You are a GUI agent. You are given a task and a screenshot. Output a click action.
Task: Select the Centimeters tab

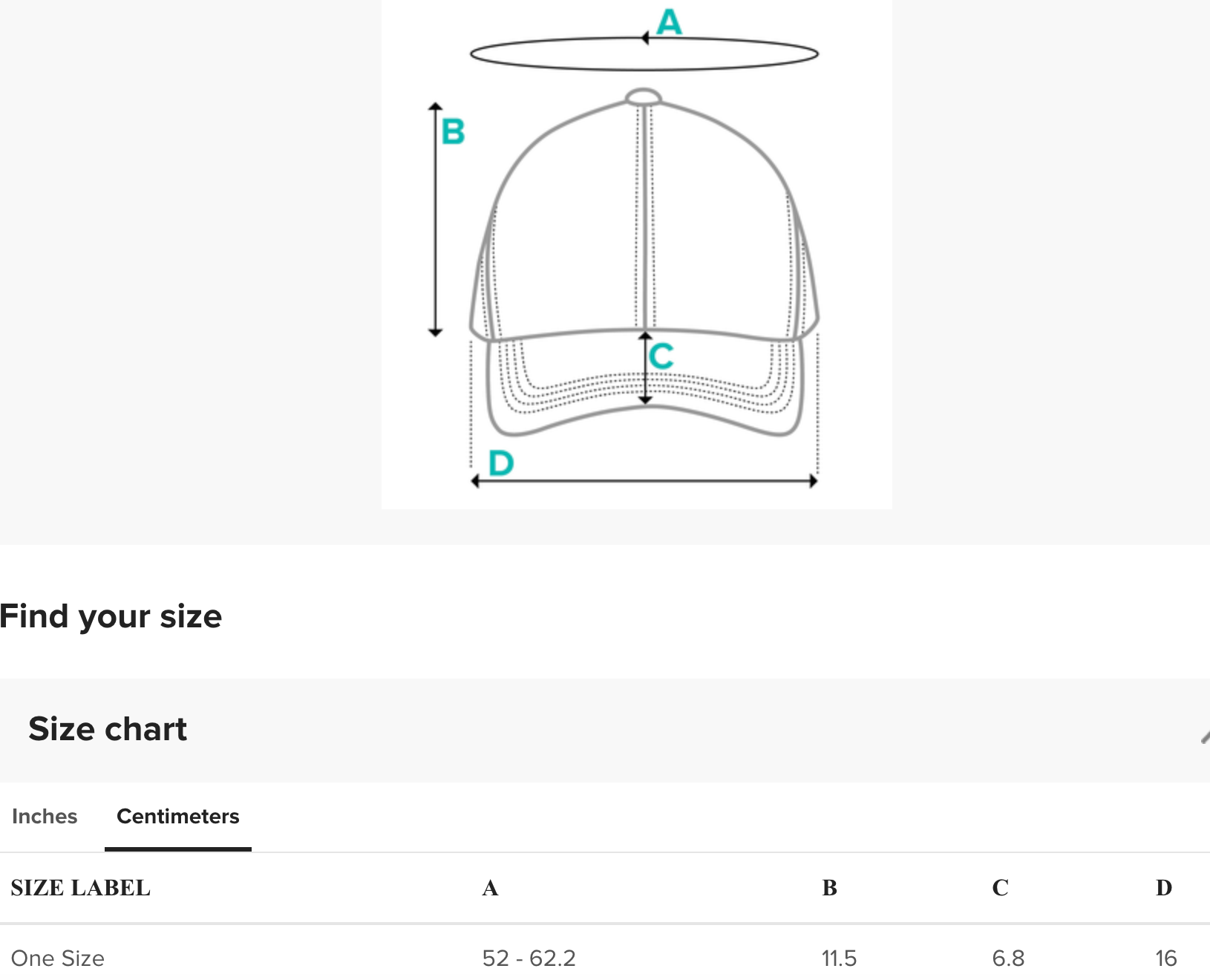coord(178,816)
